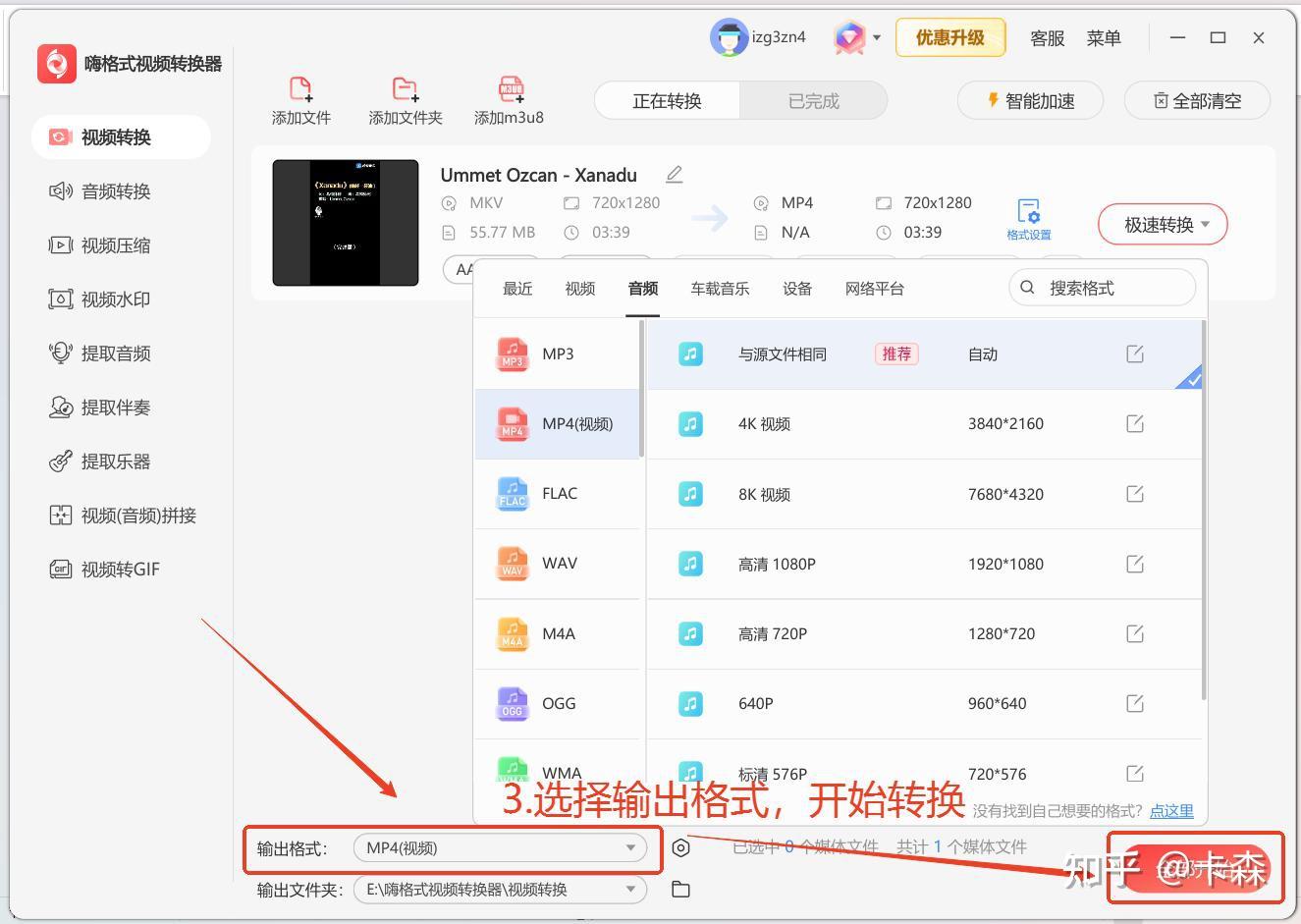Follow the 点这里 link
1301x924 pixels.
pyautogui.click(x=1171, y=811)
